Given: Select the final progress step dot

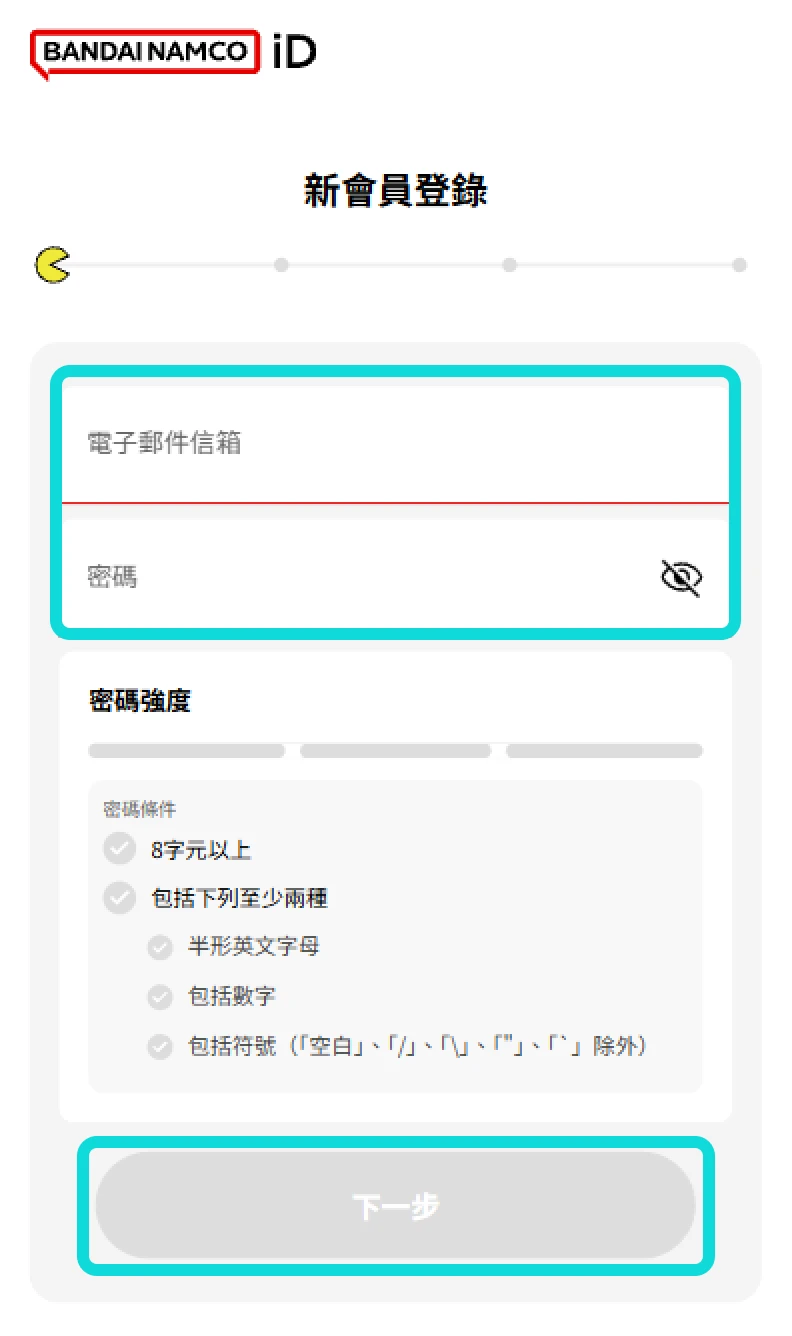Looking at the screenshot, I should [x=738, y=265].
